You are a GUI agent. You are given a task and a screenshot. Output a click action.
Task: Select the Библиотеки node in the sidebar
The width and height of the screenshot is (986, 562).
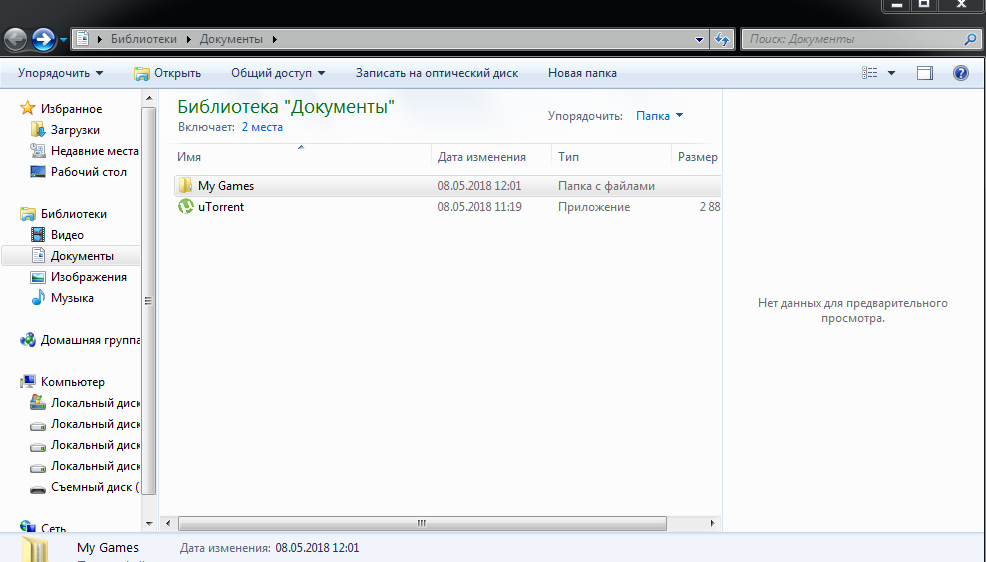[x=74, y=214]
